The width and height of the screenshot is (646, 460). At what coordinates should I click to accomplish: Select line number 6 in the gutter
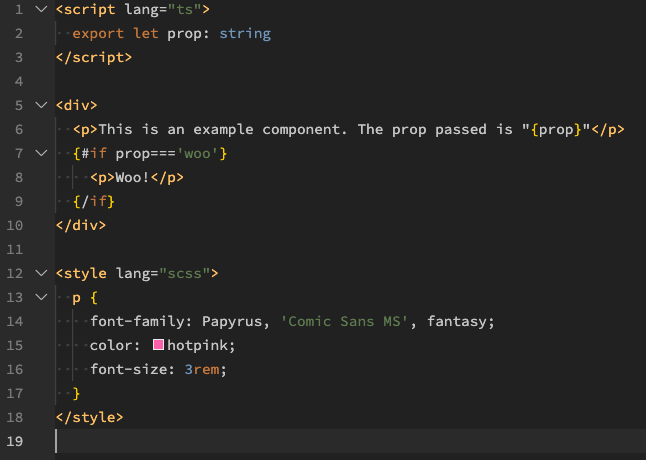[x=19, y=129]
